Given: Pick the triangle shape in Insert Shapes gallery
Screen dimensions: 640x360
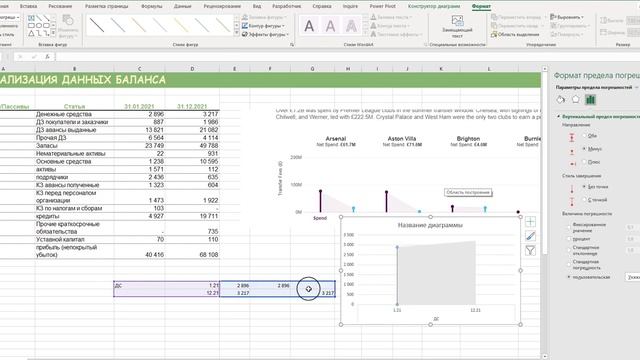Looking at the screenshot, I should (x=31, y=33).
